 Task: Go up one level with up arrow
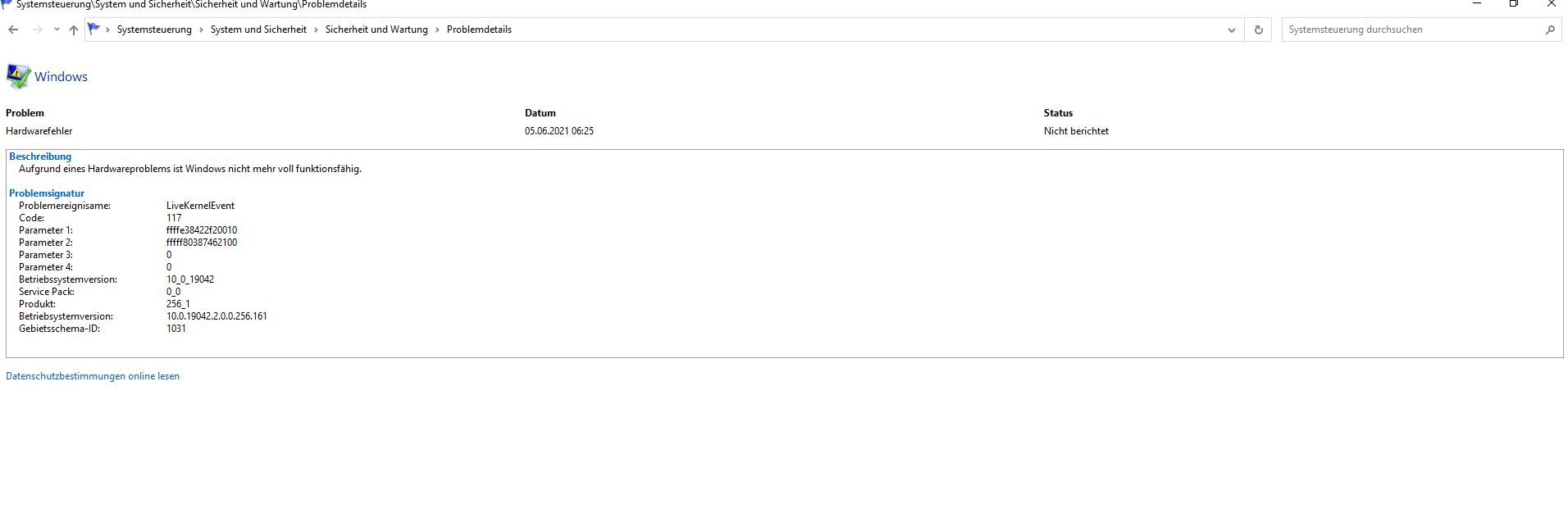click(x=74, y=29)
